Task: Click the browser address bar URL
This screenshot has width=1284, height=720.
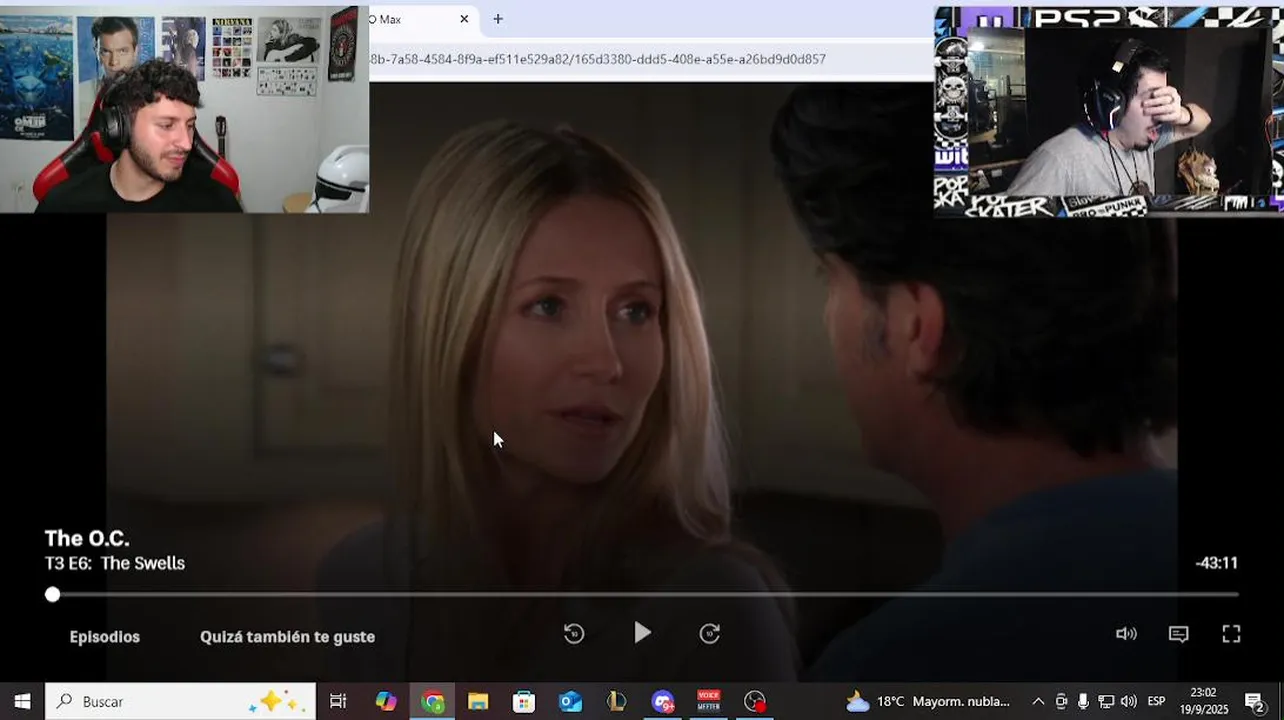Action: click(598, 59)
